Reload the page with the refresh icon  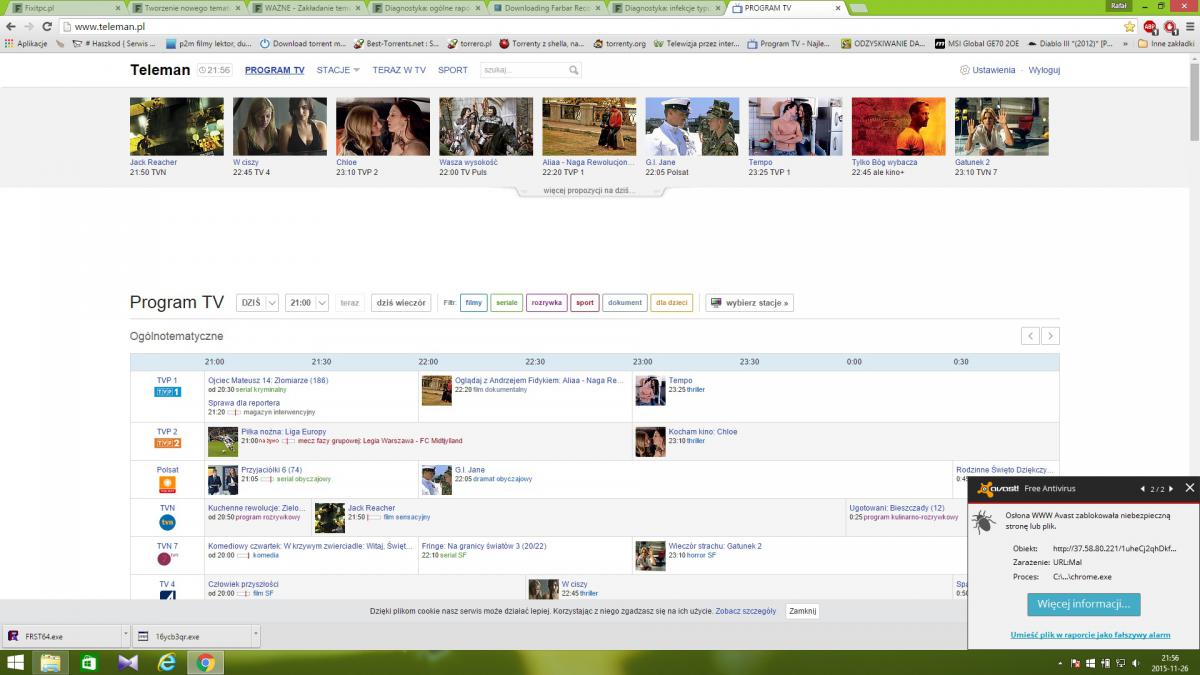pos(49,26)
